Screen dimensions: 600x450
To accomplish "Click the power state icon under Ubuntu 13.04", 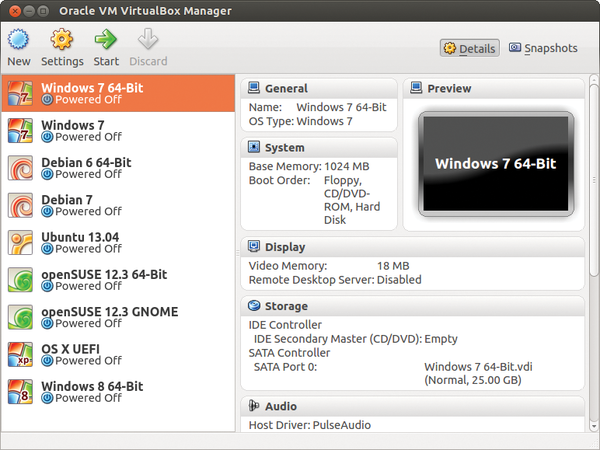I will point(47,249).
